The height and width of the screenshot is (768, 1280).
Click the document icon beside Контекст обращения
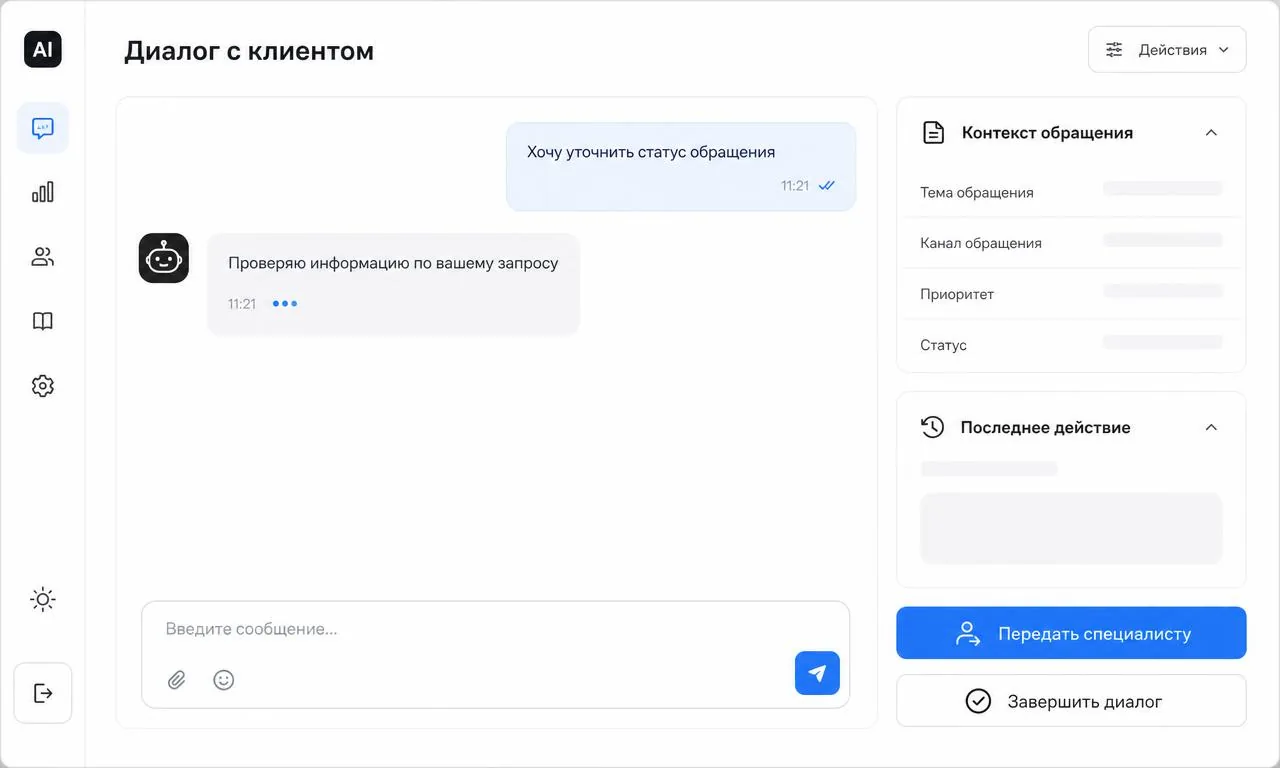click(933, 133)
